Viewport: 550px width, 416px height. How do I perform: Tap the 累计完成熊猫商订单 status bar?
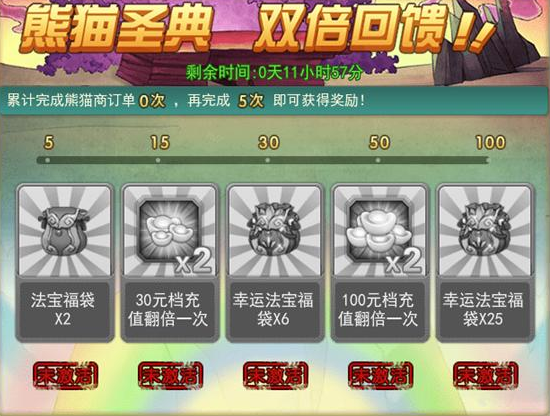274,101
